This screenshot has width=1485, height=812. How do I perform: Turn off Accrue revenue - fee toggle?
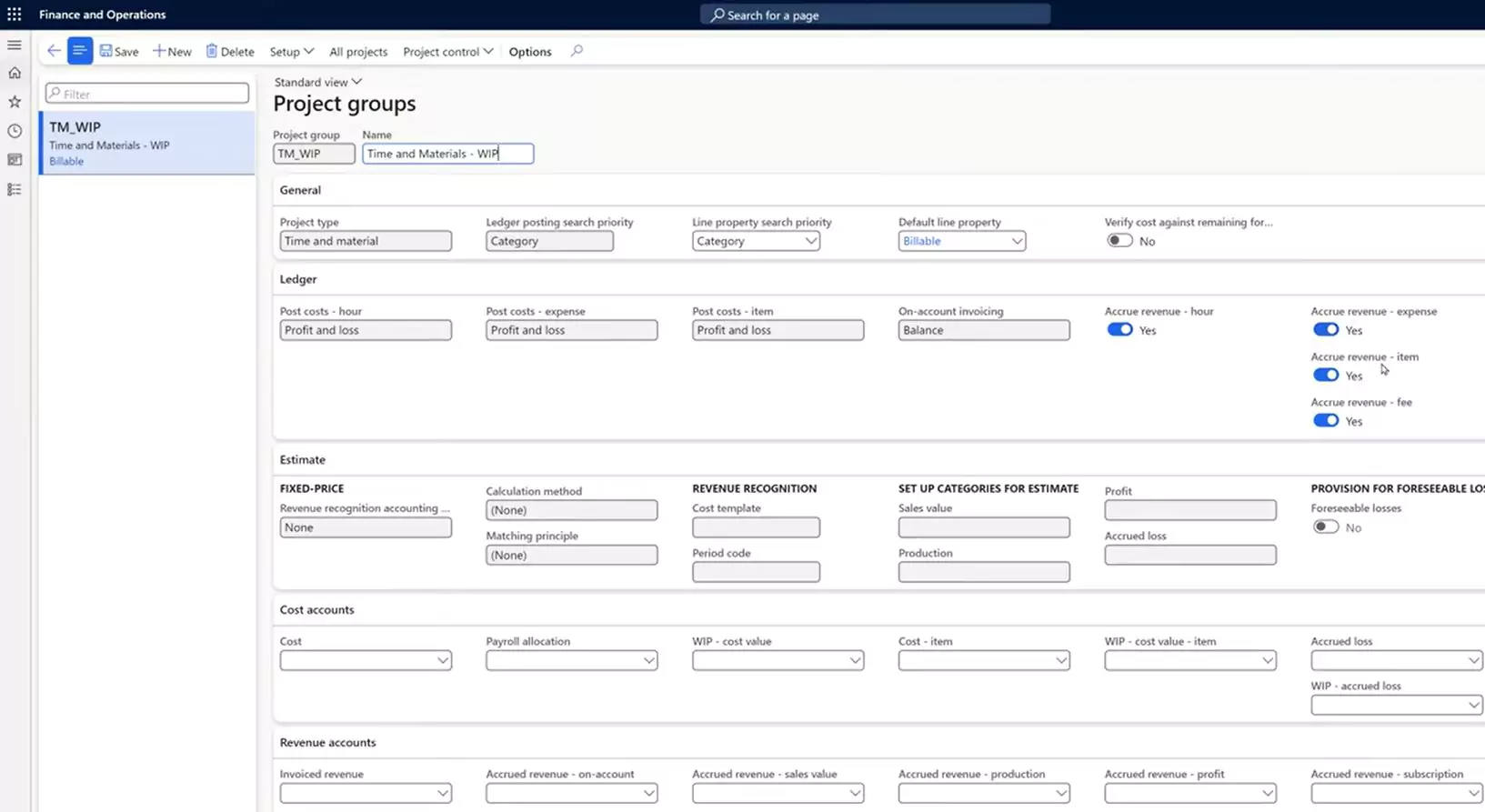click(1325, 421)
